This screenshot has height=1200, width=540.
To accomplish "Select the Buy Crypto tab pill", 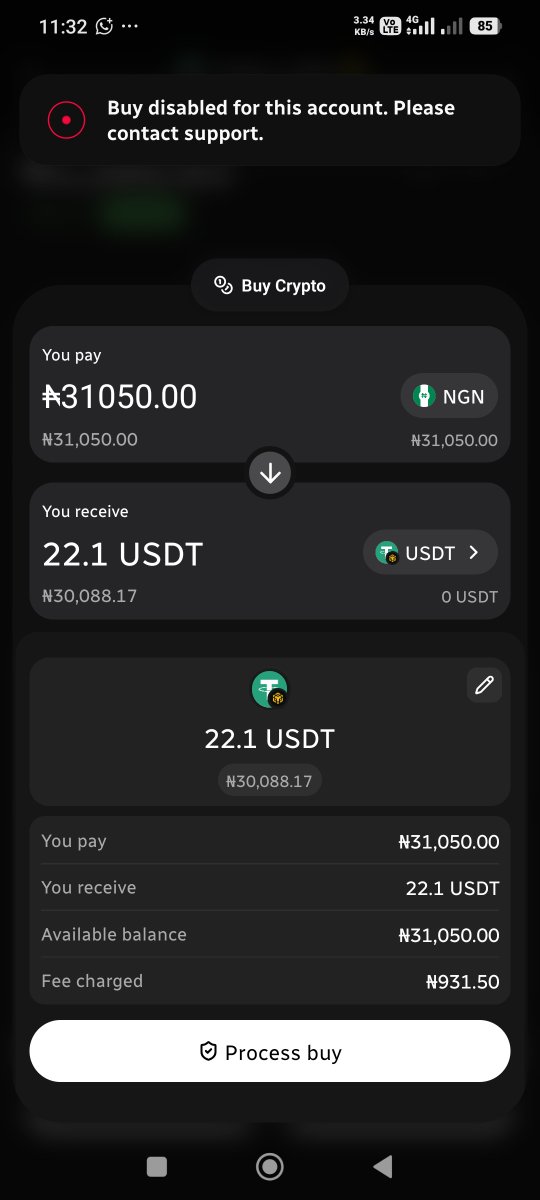I will click(270, 286).
